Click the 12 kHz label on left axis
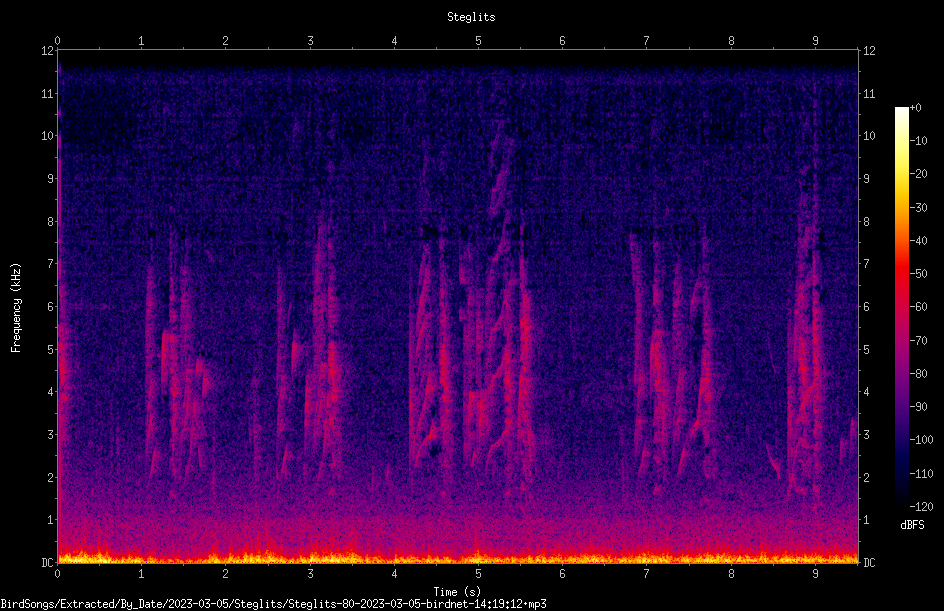Image resolution: width=944 pixels, height=611 pixels. tap(48, 51)
